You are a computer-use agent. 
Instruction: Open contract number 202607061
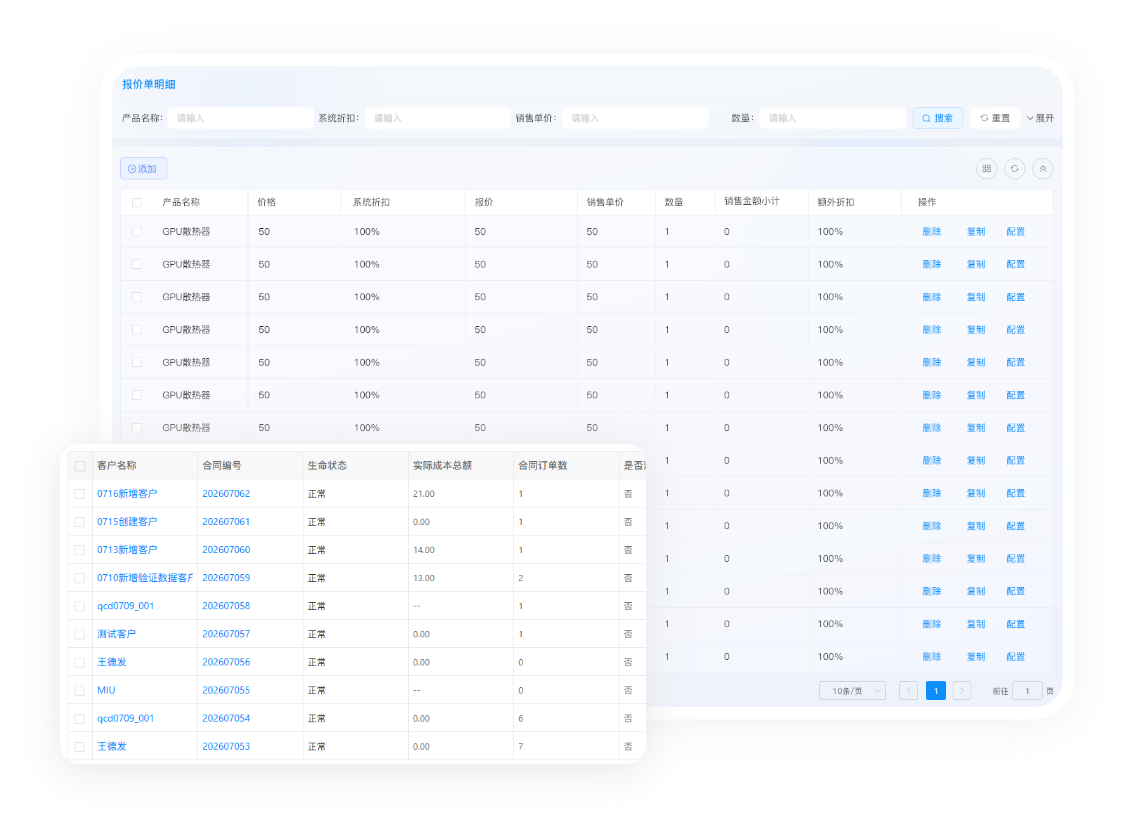(226, 522)
